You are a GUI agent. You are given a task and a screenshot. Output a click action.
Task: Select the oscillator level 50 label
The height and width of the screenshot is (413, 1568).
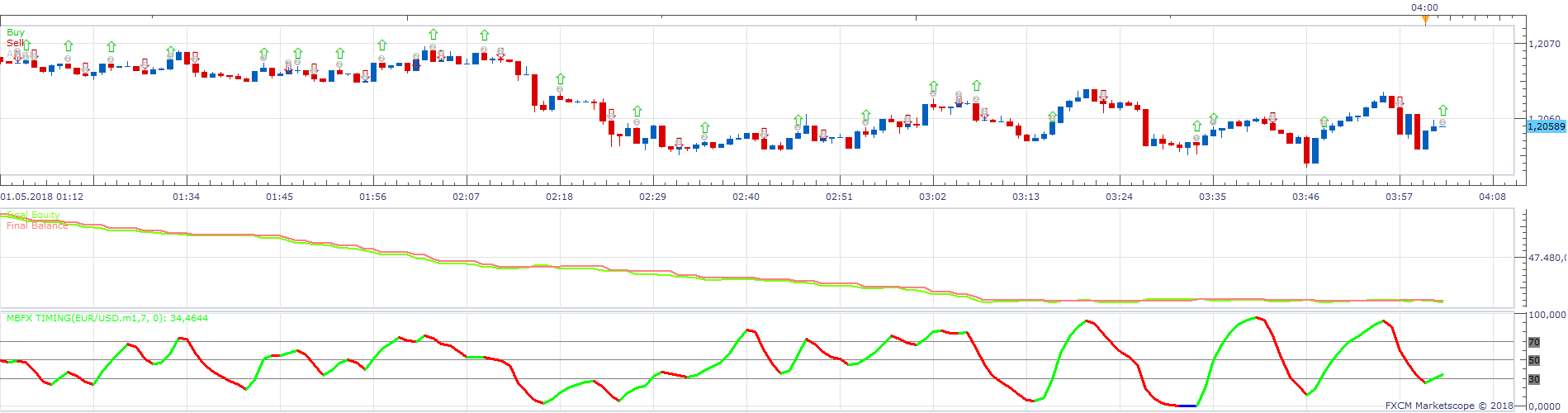[1534, 360]
